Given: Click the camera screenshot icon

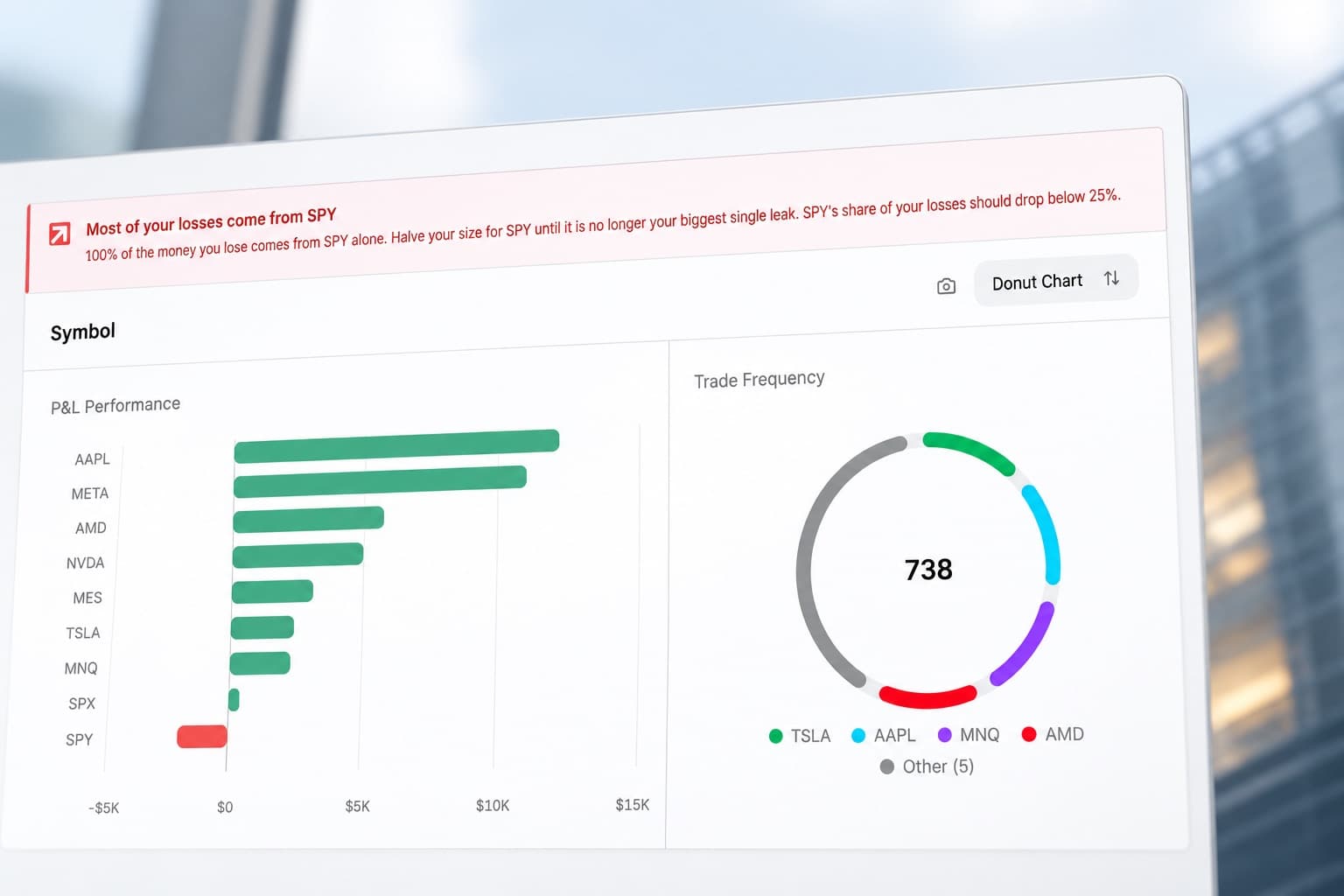Looking at the screenshot, I should [x=946, y=286].
